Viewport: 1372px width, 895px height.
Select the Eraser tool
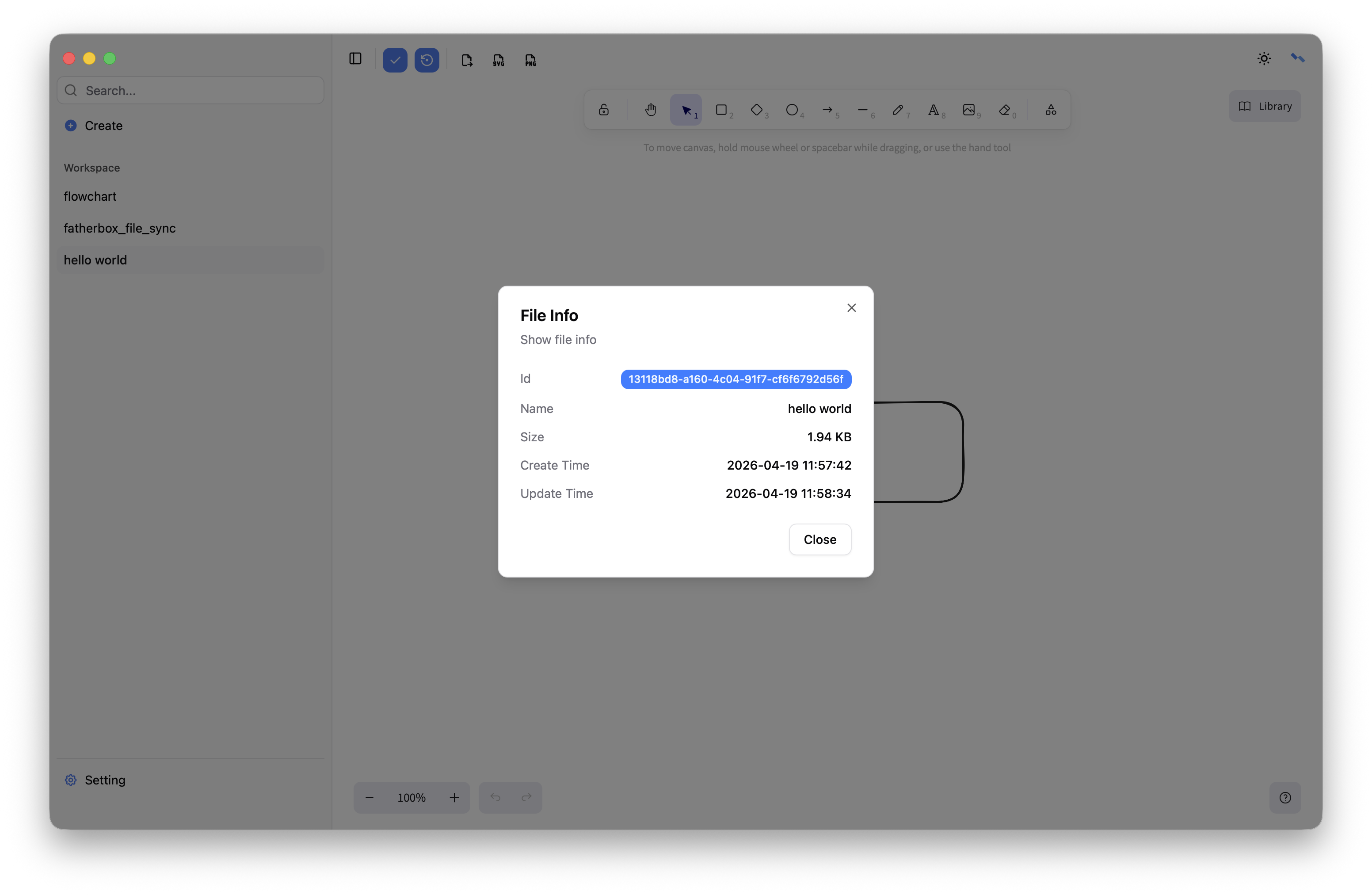click(1005, 110)
